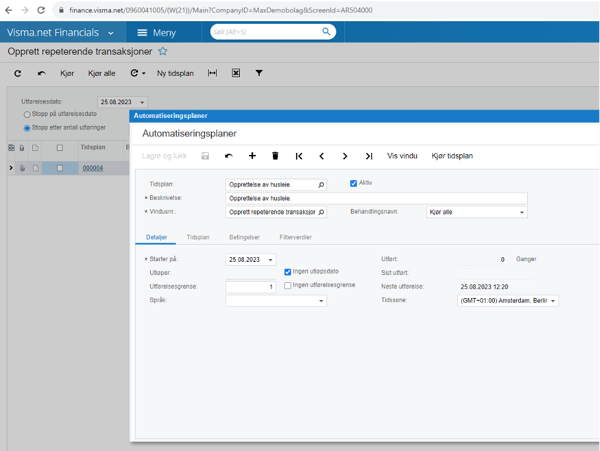Viewport: 600px width, 451px height.
Task: Jump to first schedule record
Action: pyautogui.click(x=299, y=156)
